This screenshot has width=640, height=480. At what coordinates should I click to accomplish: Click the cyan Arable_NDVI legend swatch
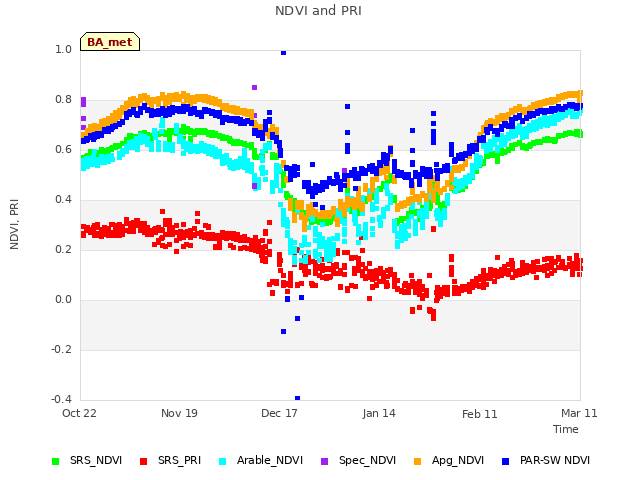click(x=222, y=461)
